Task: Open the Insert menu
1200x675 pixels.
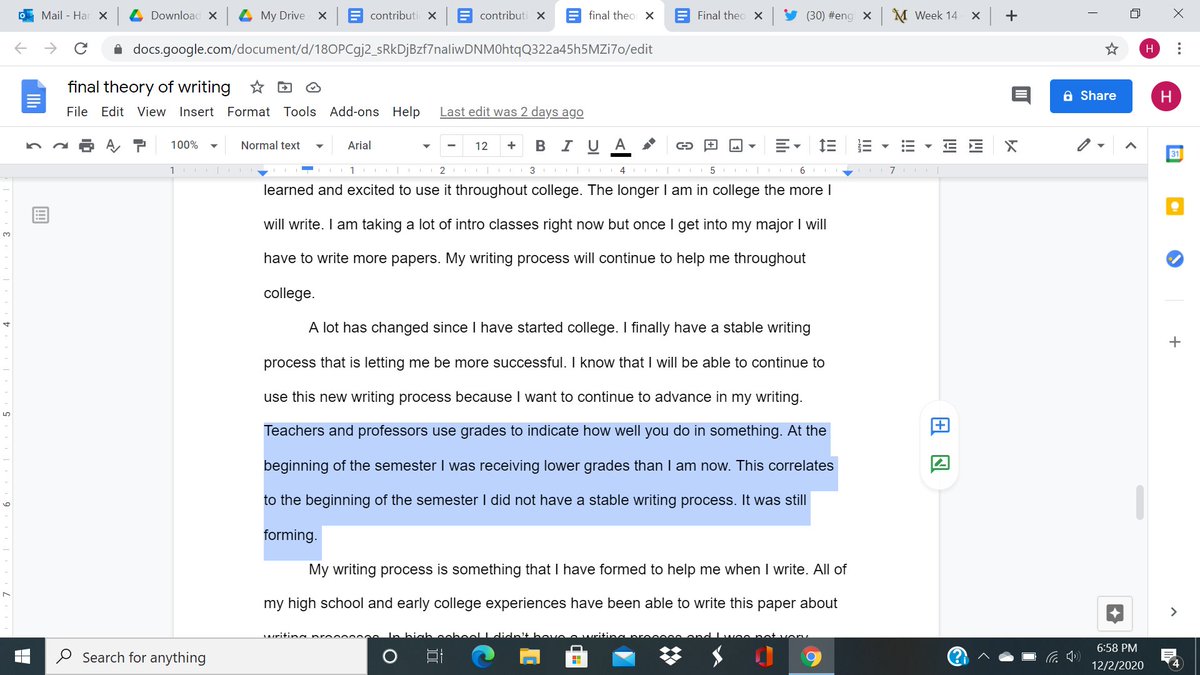Action: 196,112
